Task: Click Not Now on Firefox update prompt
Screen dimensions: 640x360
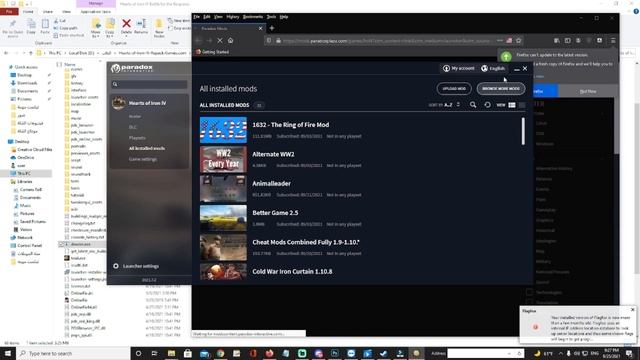Action: (x=588, y=91)
